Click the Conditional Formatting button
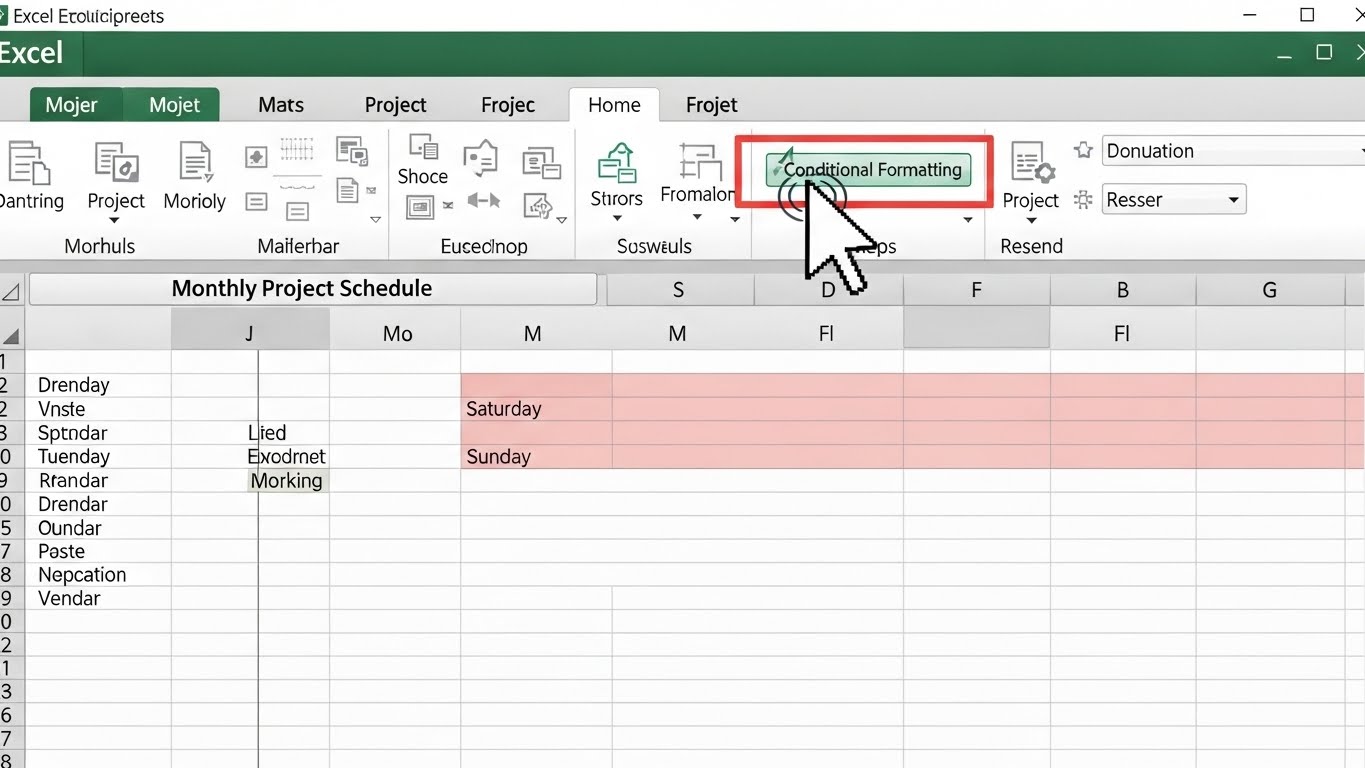1365x768 pixels. tap(866, 170)
